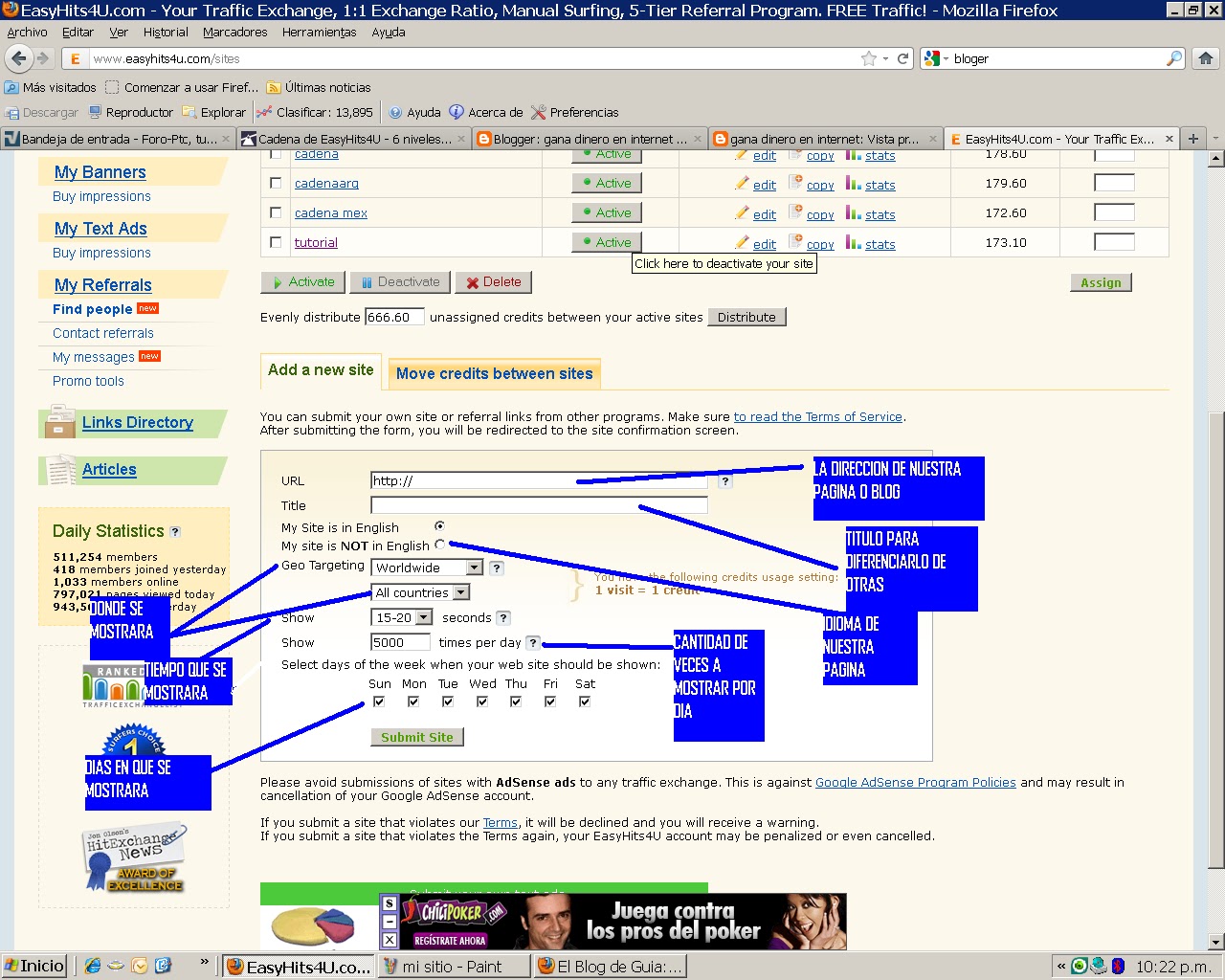Click the edit pencil icon for cadena mex
This screenshot has width=1225, height=980.
coord(742,212)
